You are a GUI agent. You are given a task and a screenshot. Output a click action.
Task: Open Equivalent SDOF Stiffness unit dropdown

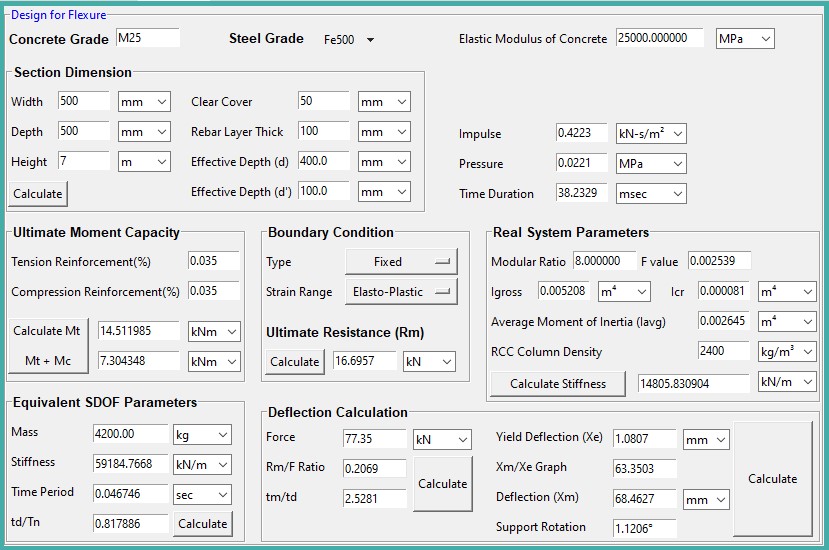(202, 465)
